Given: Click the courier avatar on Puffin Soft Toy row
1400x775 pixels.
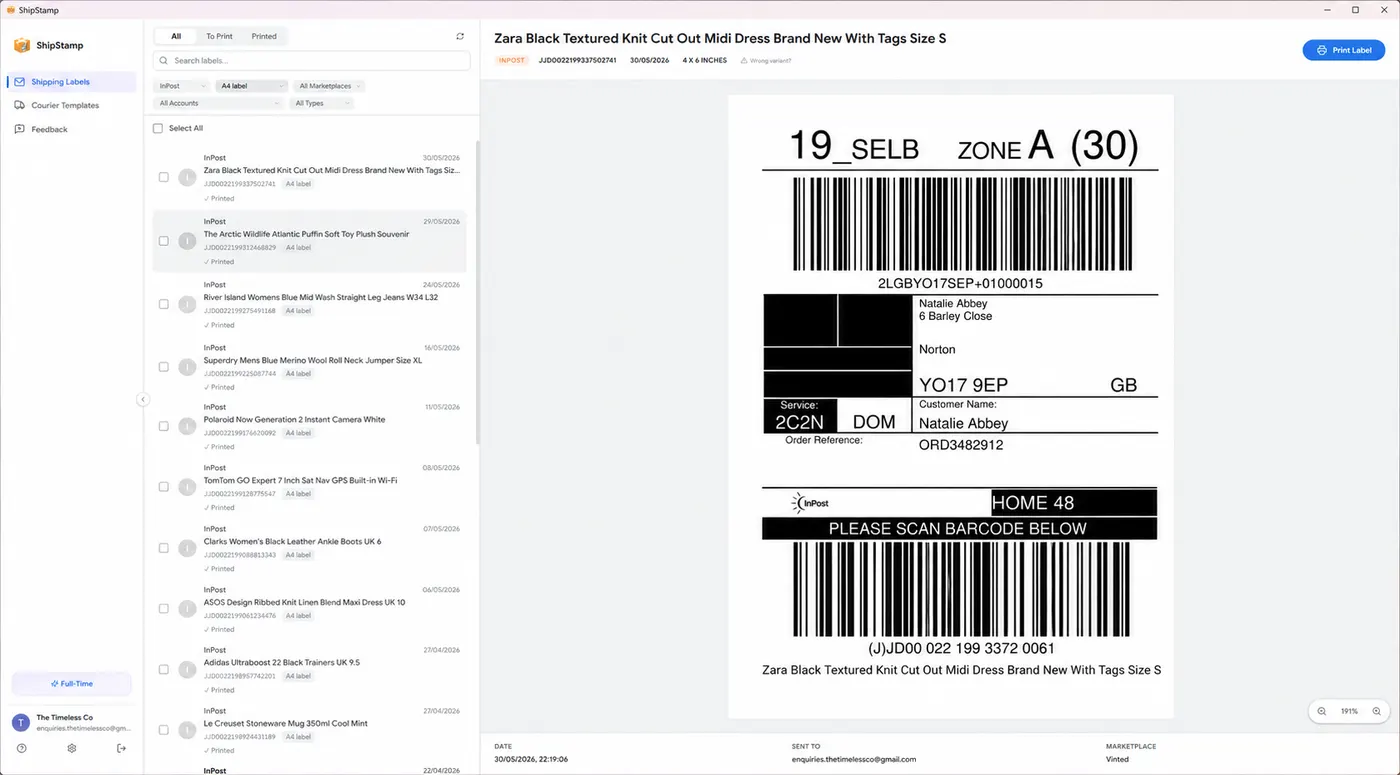Looking at the screenshot, I should (187, 241).
